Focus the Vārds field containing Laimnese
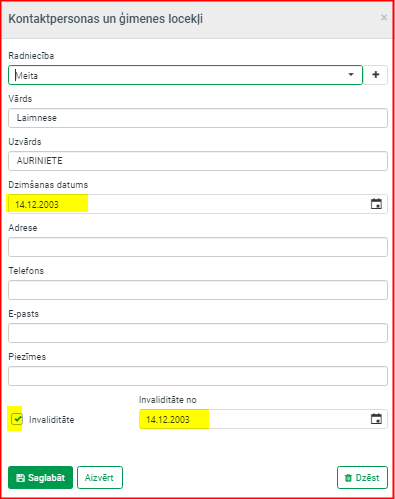This screenshot has height=499, width=395. [198, 118]
